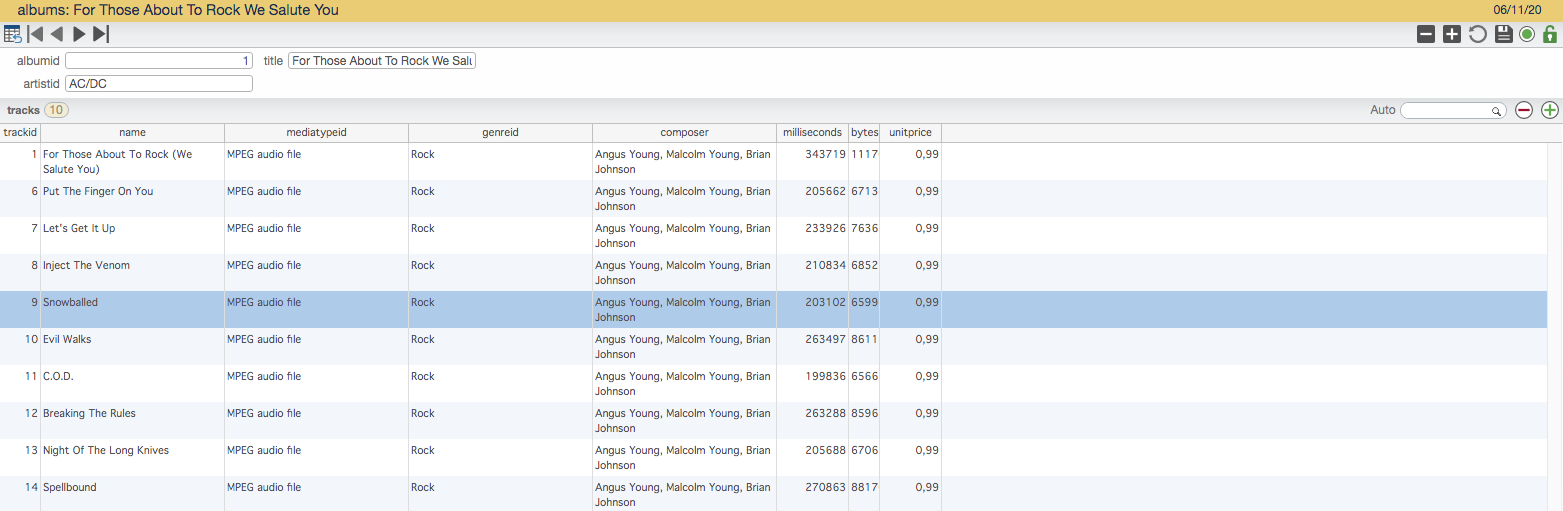Screen dimensions: 1563x511
Task: Click milliseconds value 270863
Action: [825, 488]
